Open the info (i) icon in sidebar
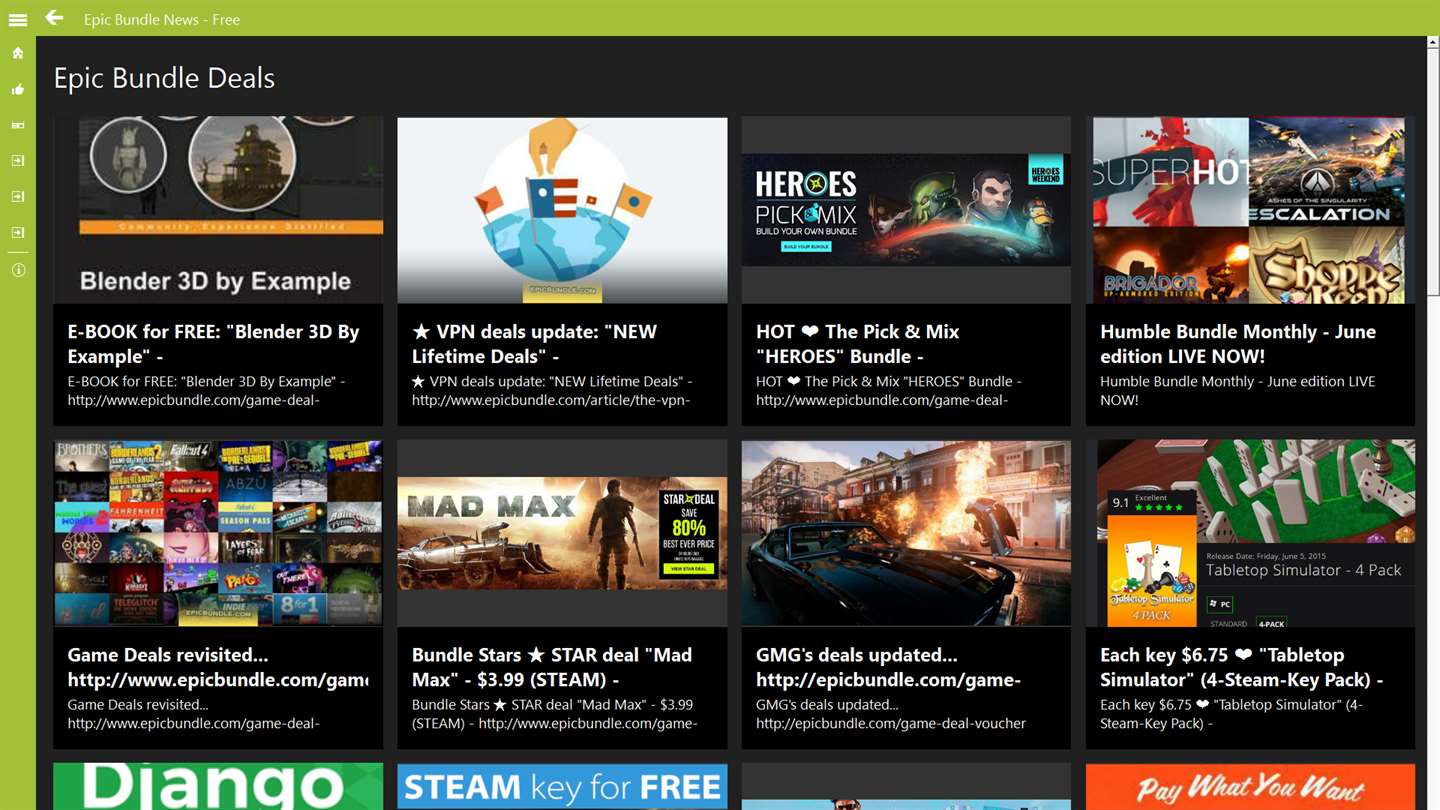Viewport: 1440px width, 810px height. [x=18, y=270]
